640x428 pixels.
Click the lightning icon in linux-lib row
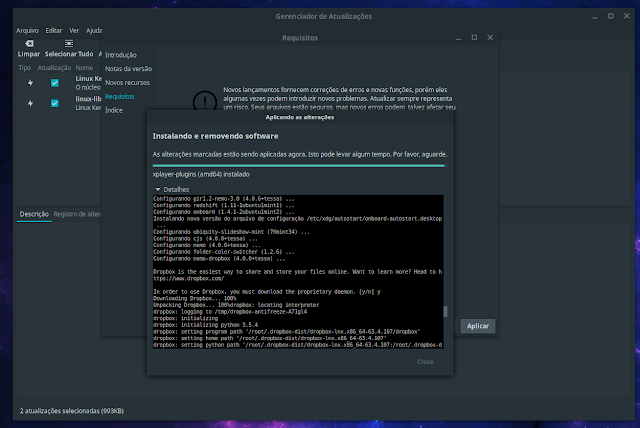(30, 103)
